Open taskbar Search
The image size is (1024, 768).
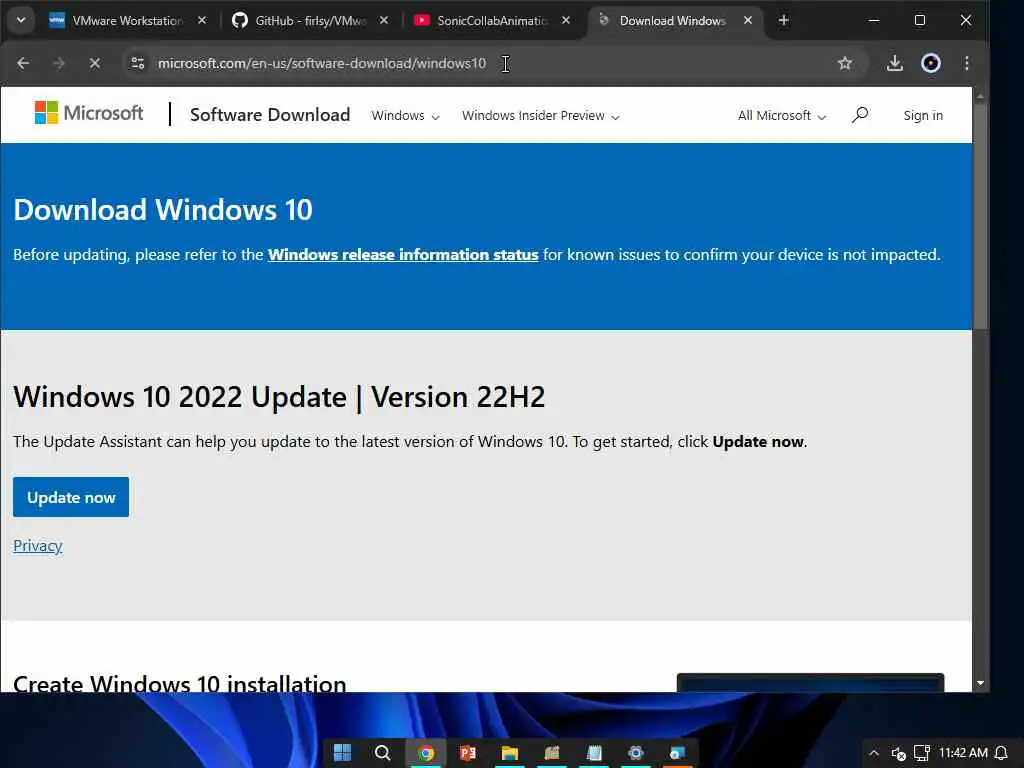point(383,752)
